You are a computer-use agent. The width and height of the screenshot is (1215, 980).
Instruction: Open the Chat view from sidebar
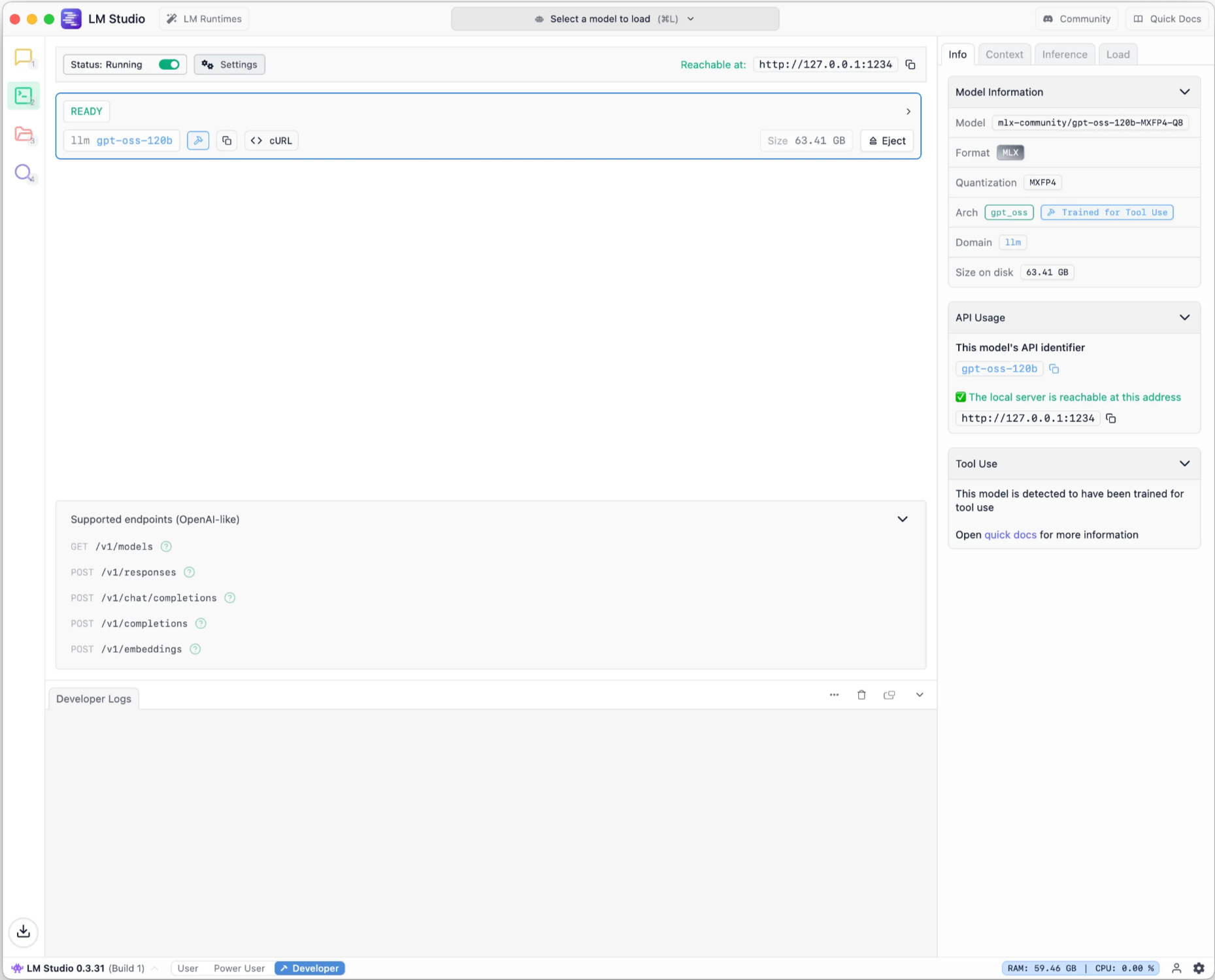point(24,57)
